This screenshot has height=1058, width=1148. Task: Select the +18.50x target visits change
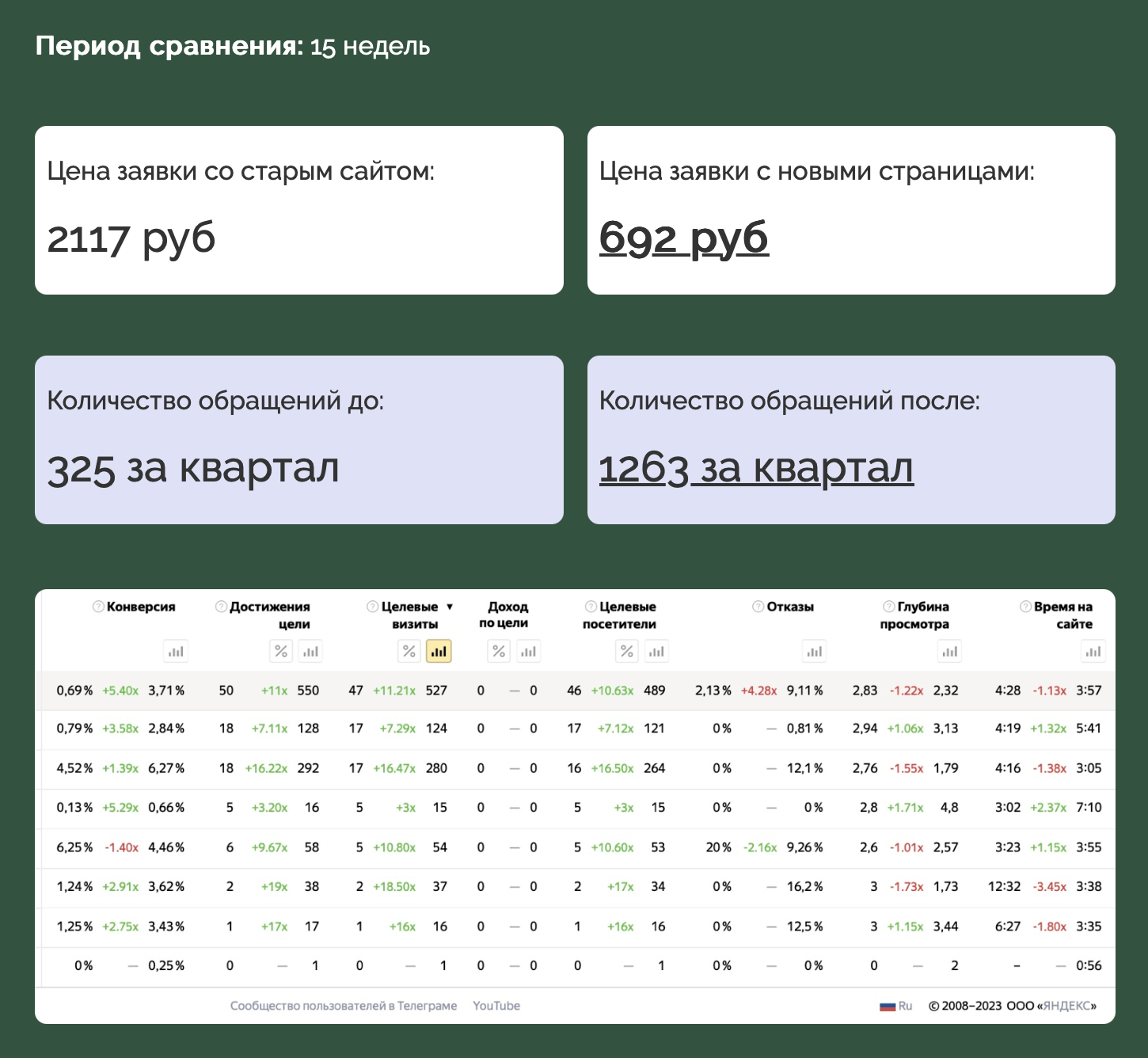click(394, 887)
